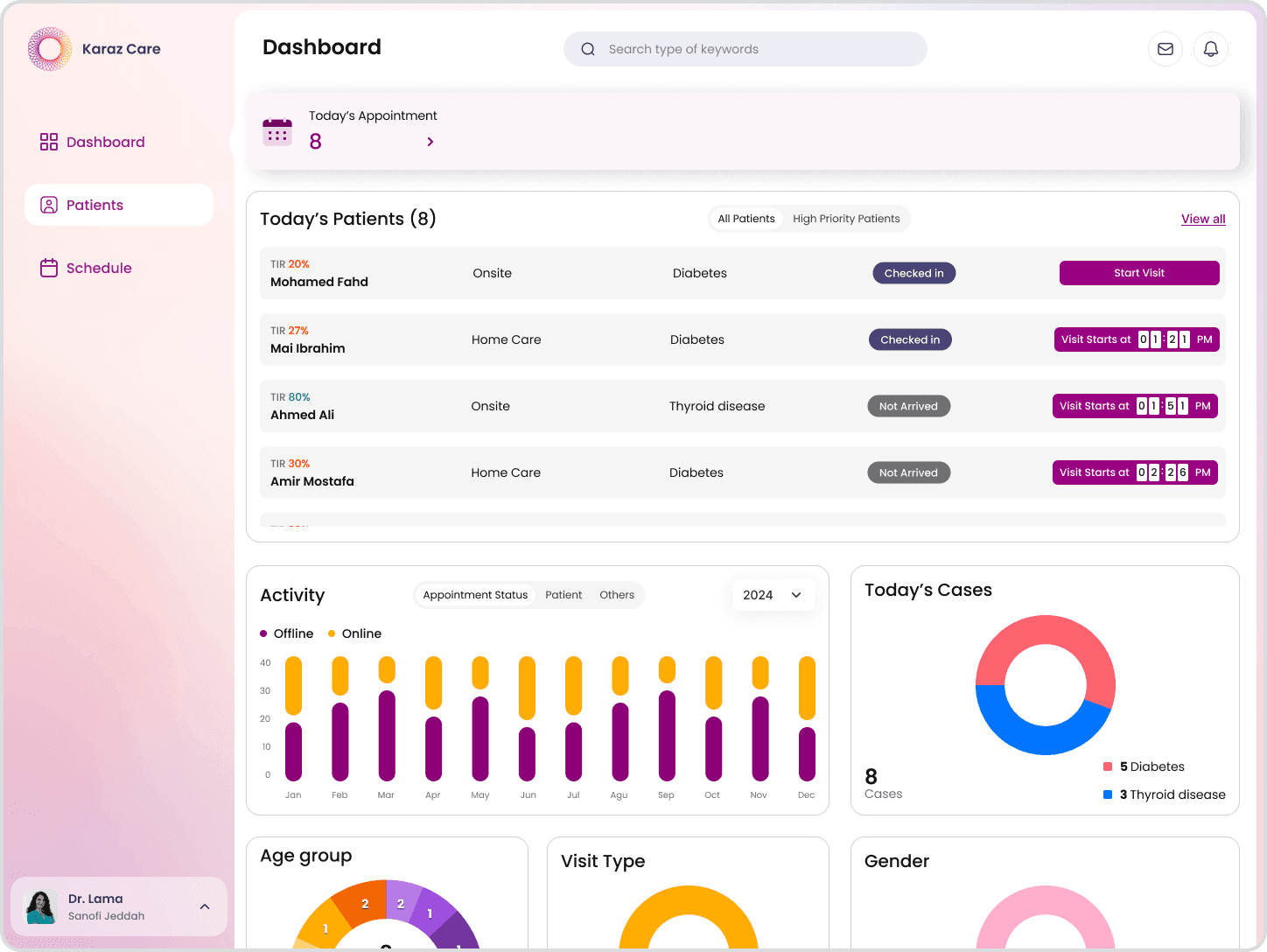This screenshot has width=1267, height=952.
Task: Click the Dashboard grid icon in sidebar
Action: (49, 142)
